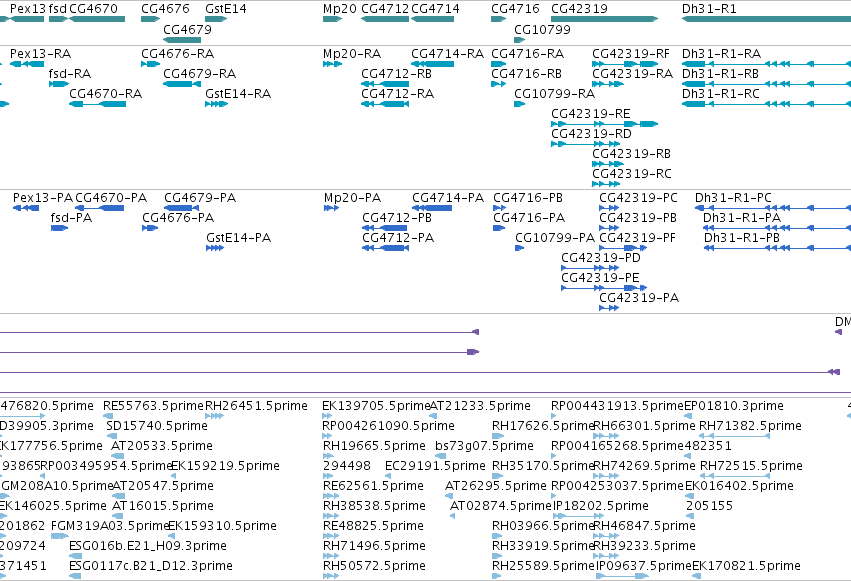Select EST IP18202.5prime
The height and width of the screenshot is (581, 851).
tap(601, 507)
